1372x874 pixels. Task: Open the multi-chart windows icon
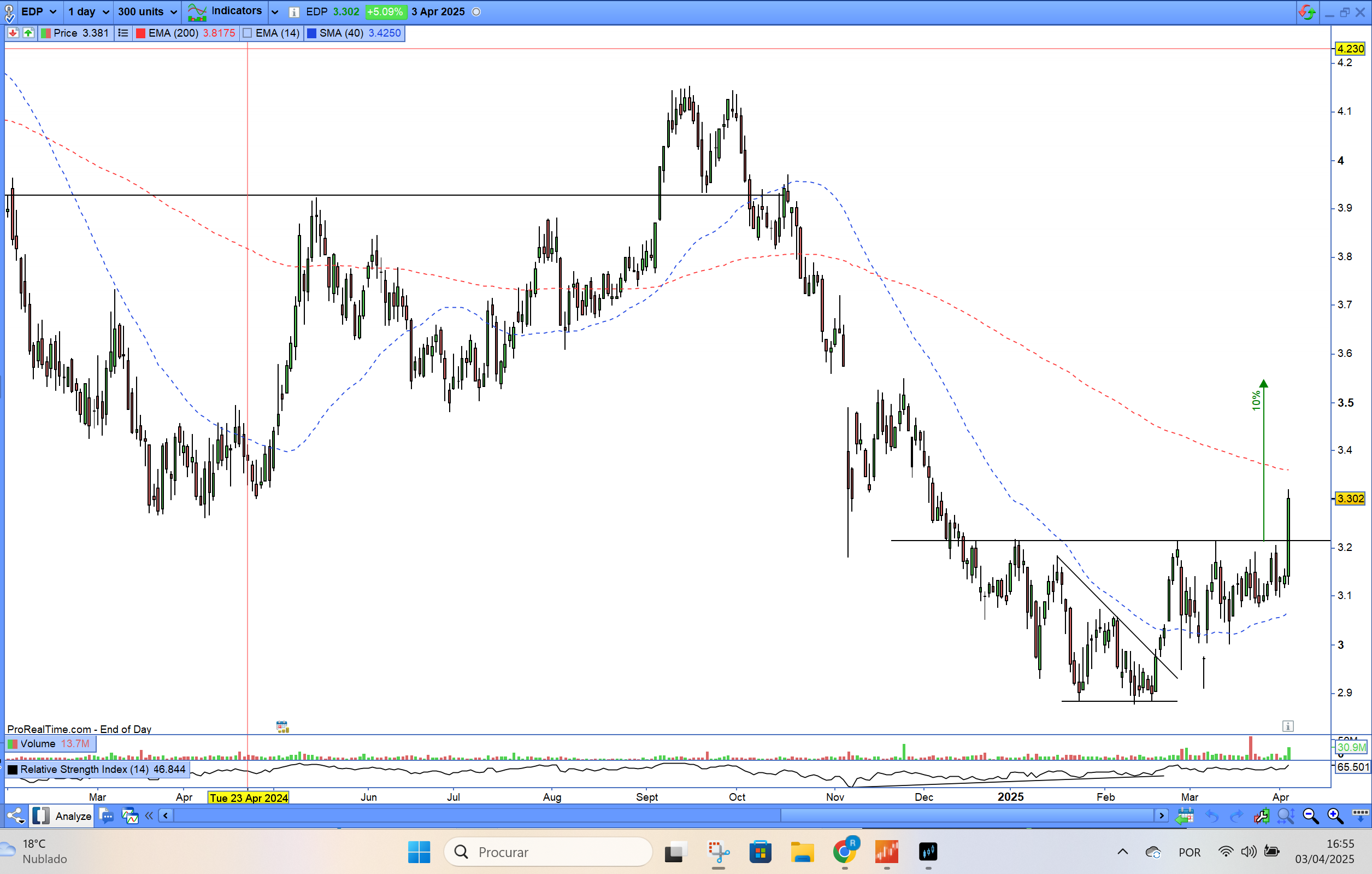130,816
